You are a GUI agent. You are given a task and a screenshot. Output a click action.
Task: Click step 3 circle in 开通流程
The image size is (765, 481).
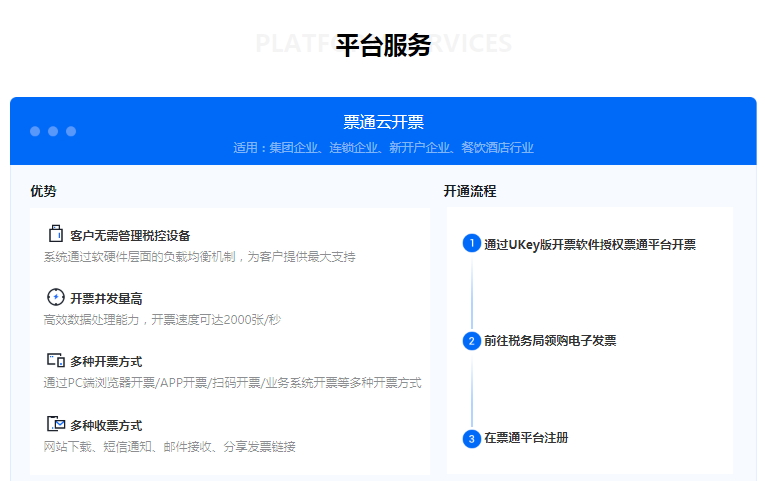pyautogui.click(x=471, y=438)
